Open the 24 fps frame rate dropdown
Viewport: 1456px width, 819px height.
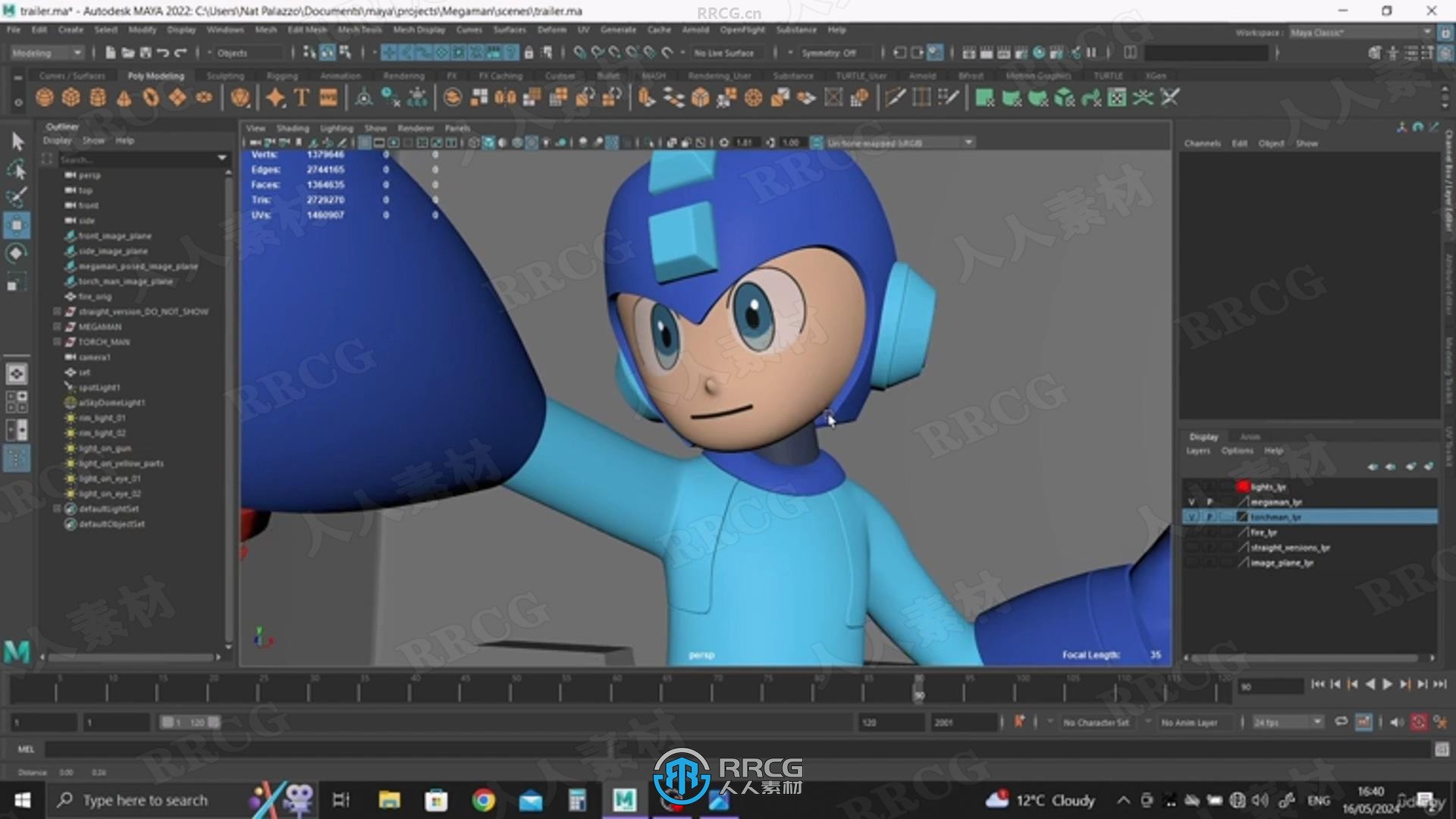1287,723
